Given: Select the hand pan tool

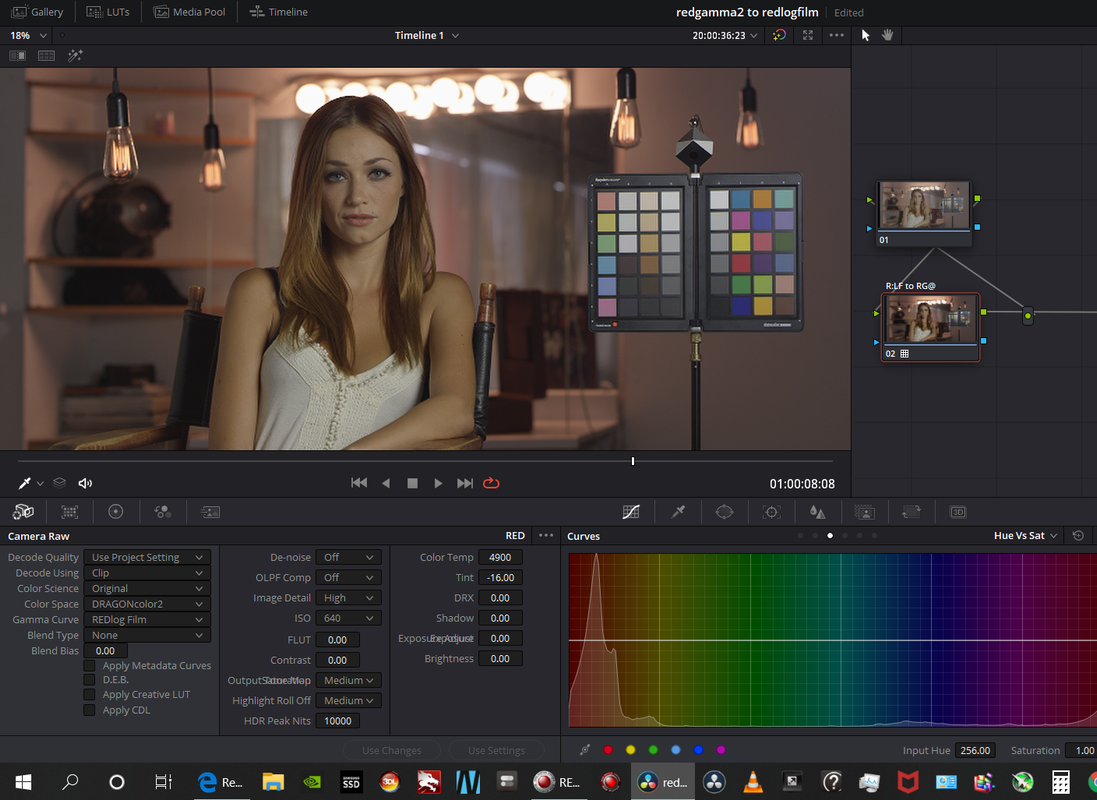Looking at the screenshot, I should click(887, 35).
